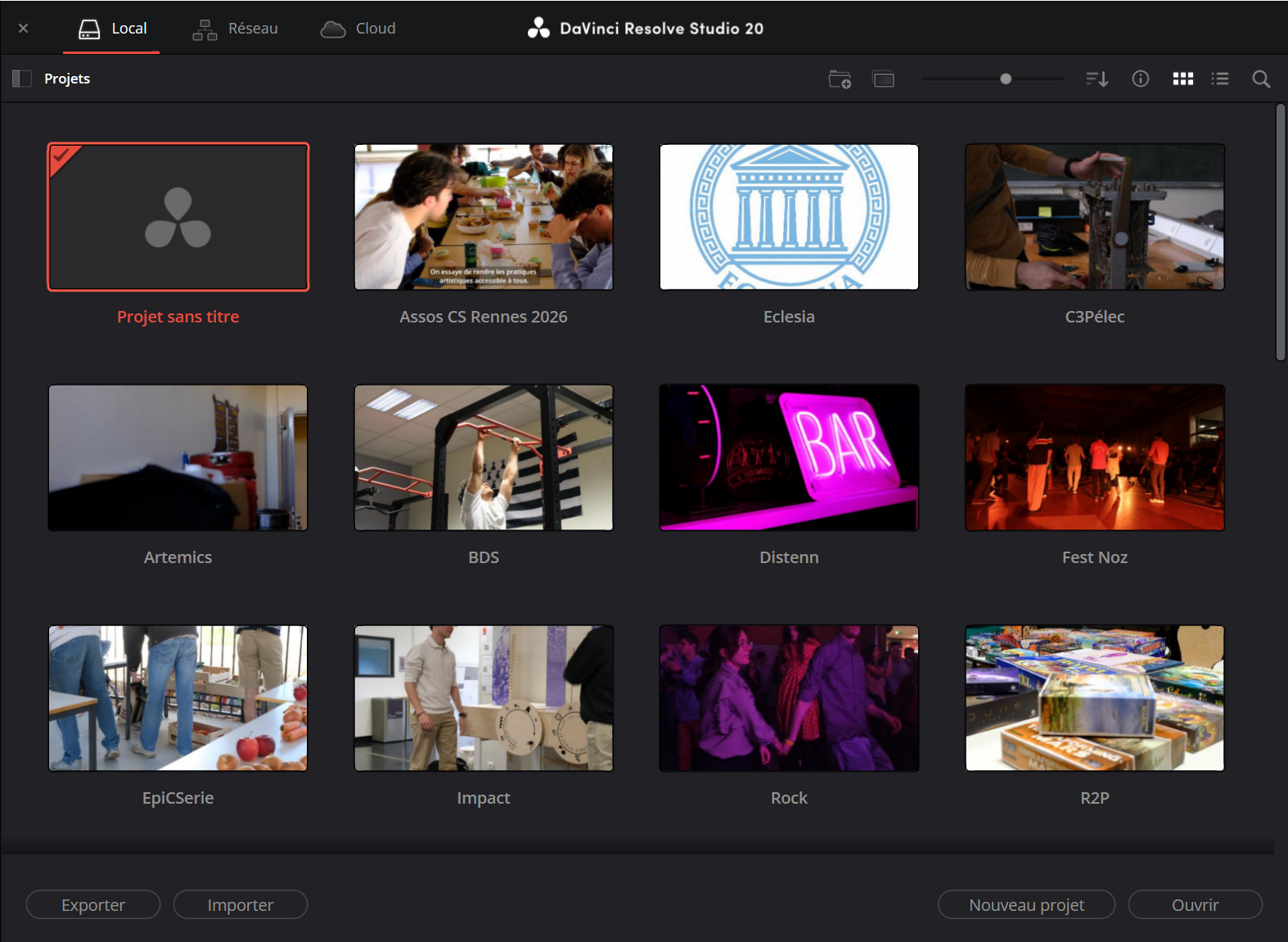Select the Fest Noz project thumbnail
This screenshot has width=1288, height=942.
point(1095,457)
